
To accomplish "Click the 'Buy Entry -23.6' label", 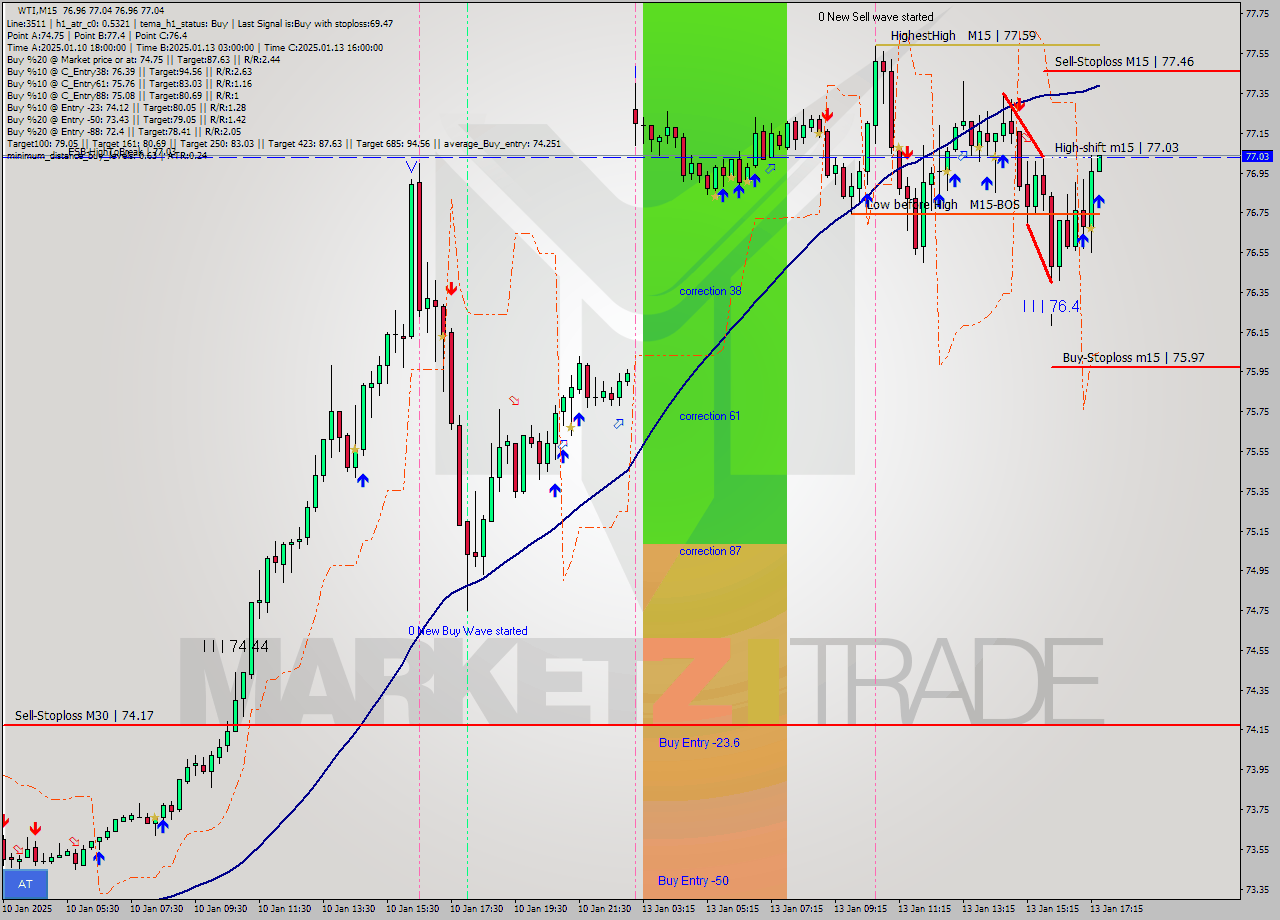I will point(699,742).
